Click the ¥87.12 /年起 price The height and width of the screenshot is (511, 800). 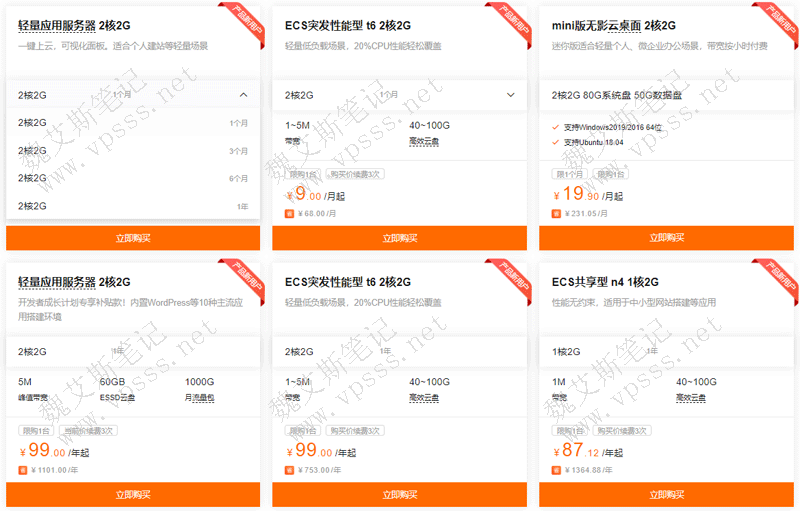[x=588, y=451]
